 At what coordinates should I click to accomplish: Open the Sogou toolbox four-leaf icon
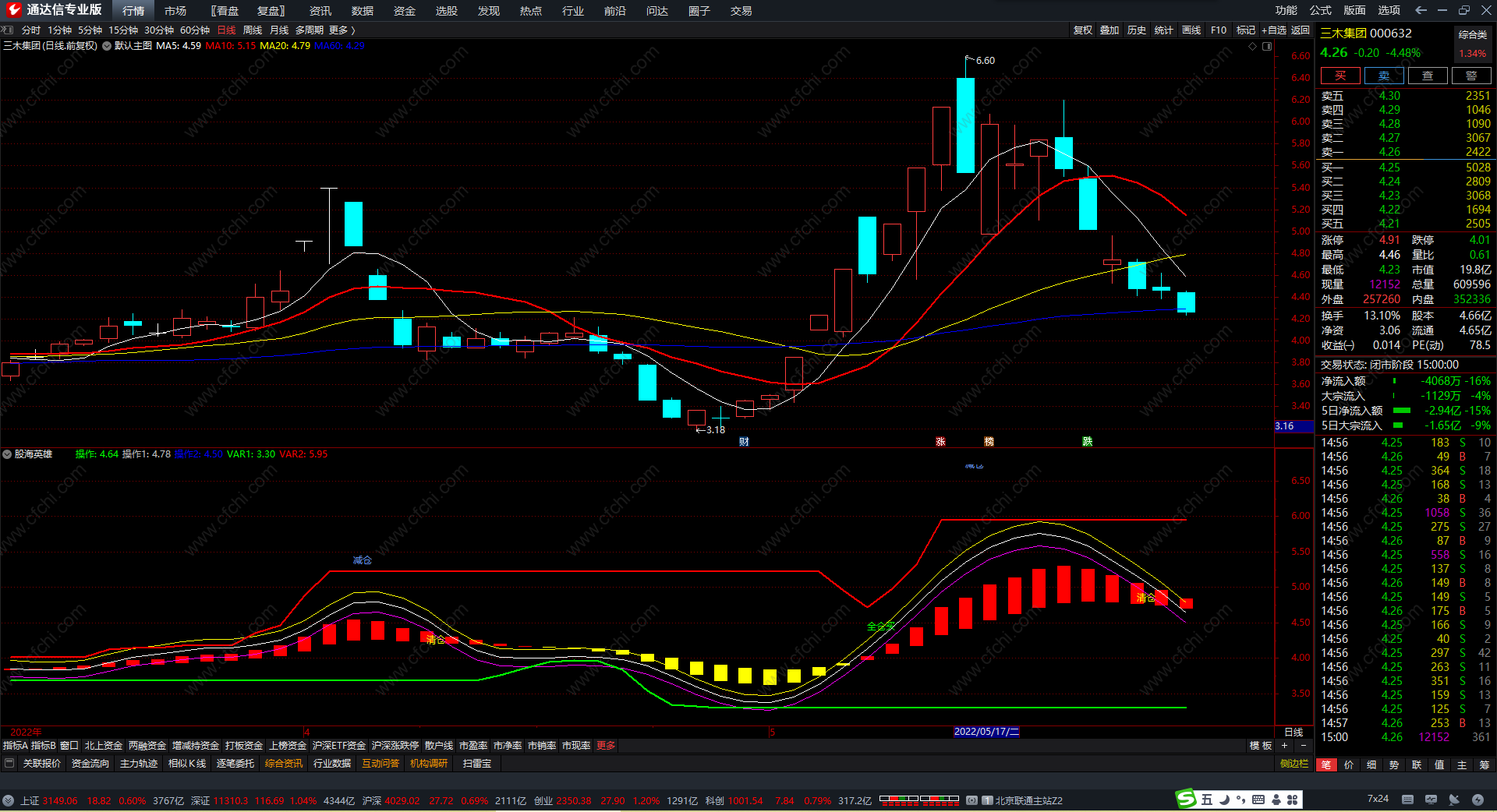click(x=1293, y=800)
